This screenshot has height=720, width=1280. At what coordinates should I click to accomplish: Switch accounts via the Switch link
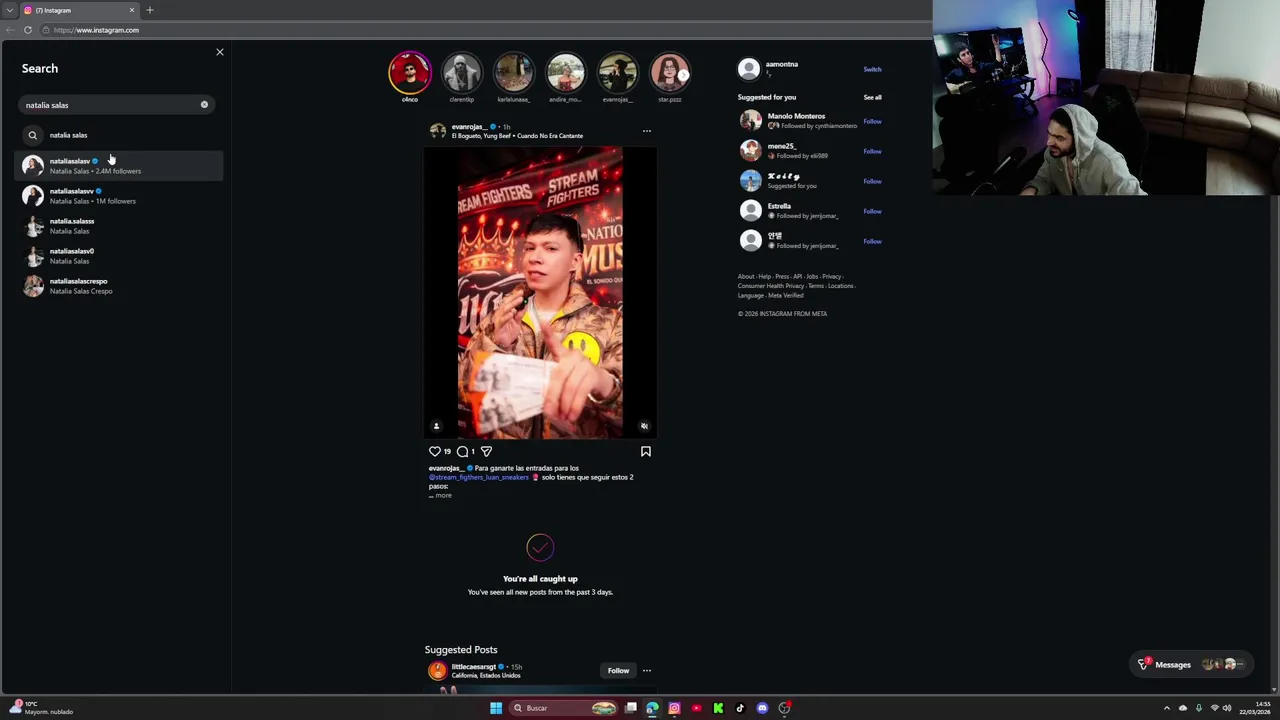(872, 69)
